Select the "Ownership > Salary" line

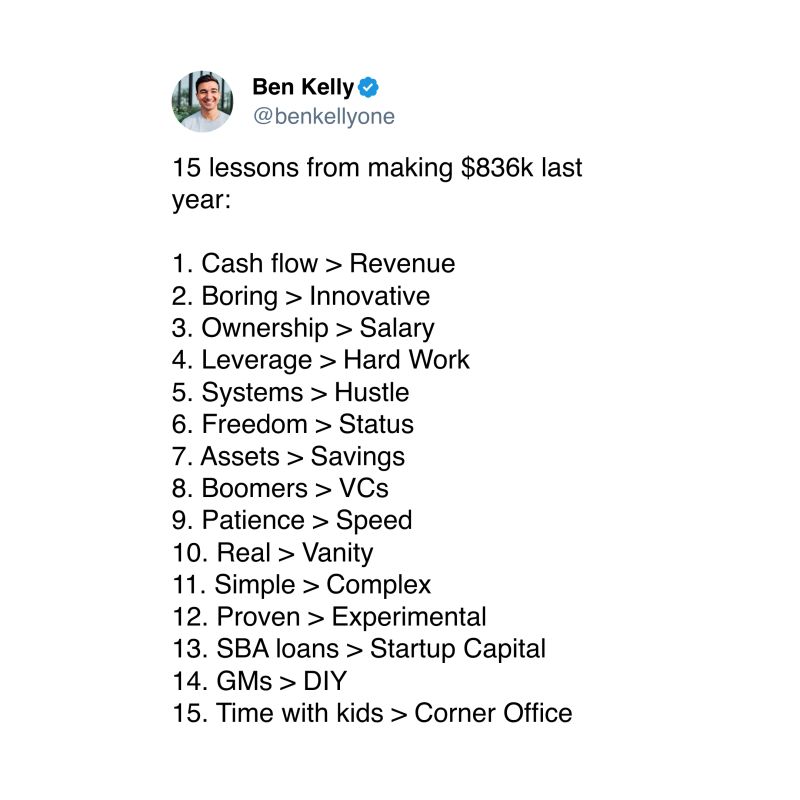click(303, 328)
